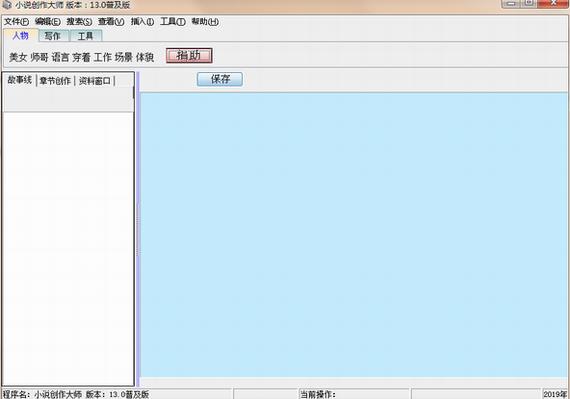
Task: Open the 帮助(H) menu
Action: [x=205, y=22]
